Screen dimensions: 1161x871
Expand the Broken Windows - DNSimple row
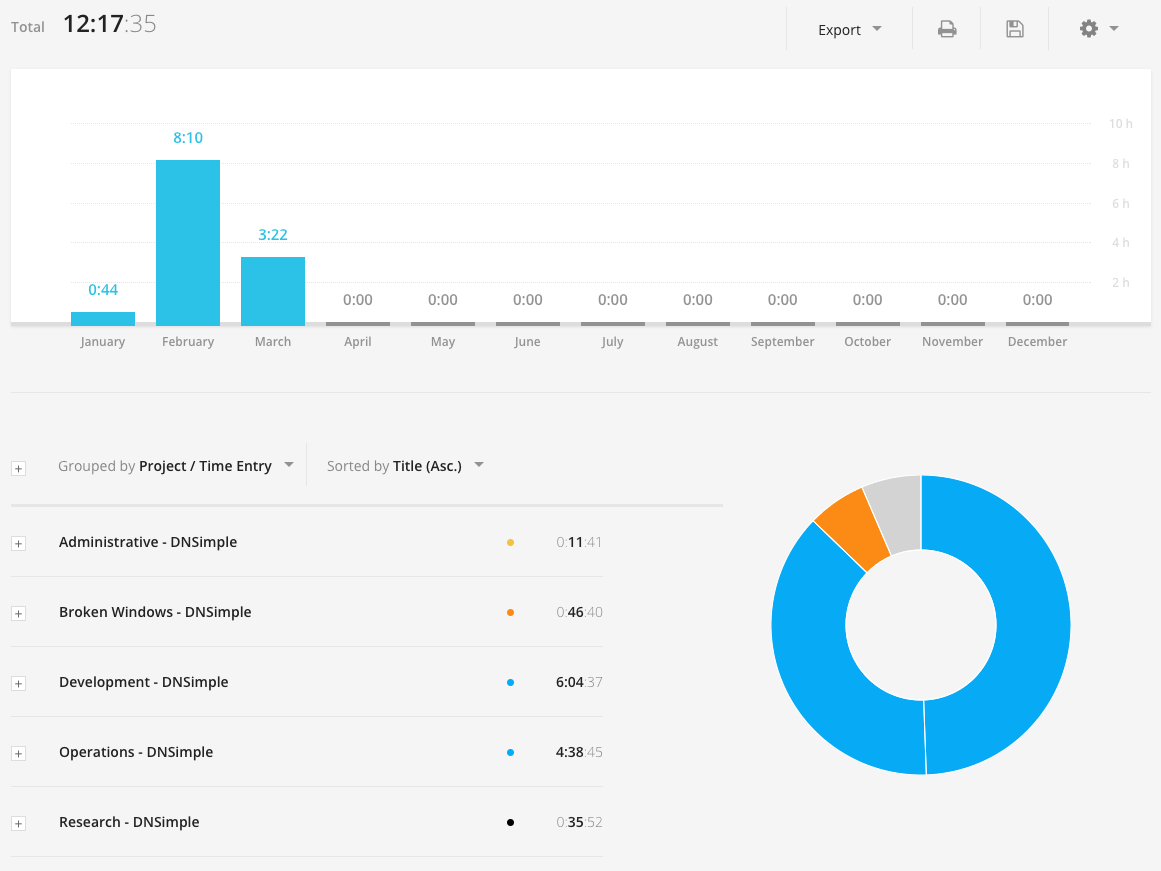click(19, 613)
